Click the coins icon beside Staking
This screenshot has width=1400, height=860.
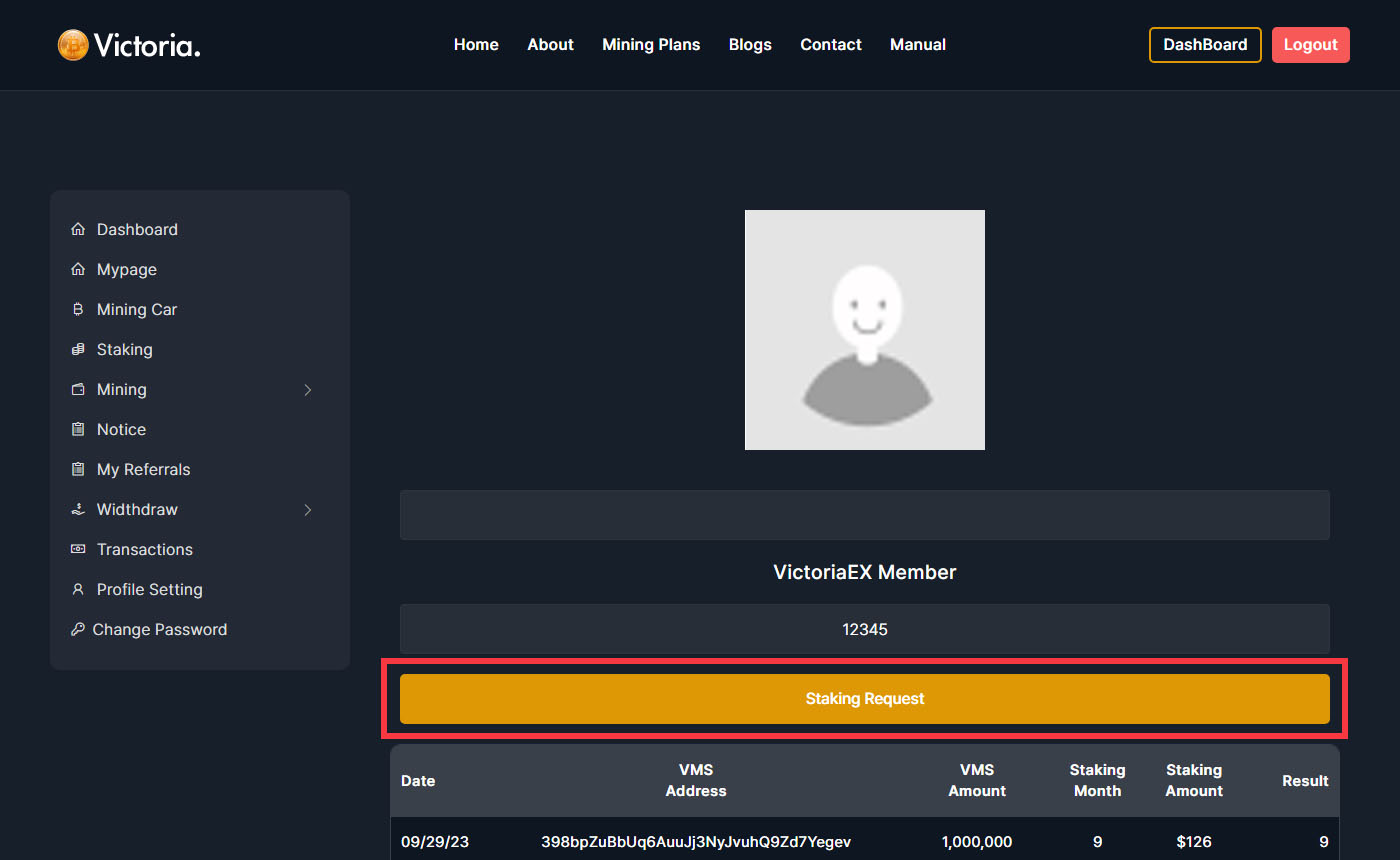click(x=78, y=350)
